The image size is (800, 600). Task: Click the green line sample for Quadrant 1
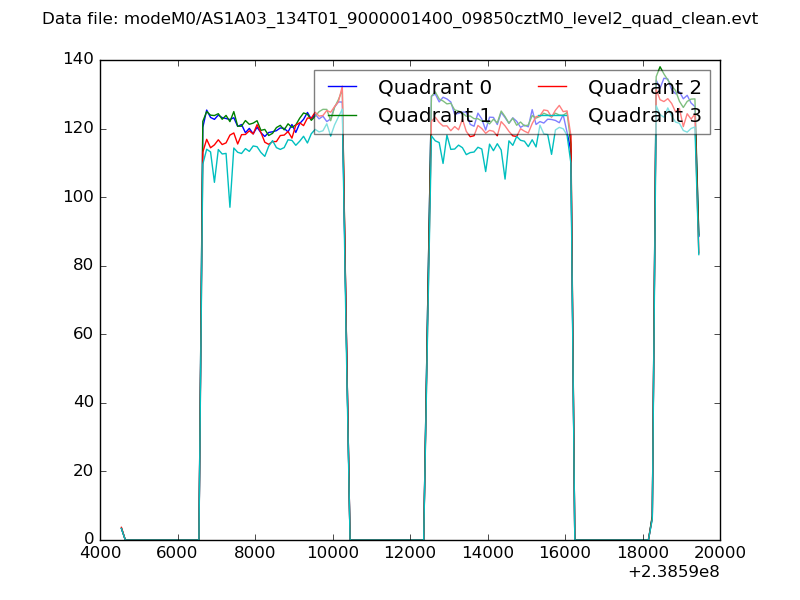[343, 116]
